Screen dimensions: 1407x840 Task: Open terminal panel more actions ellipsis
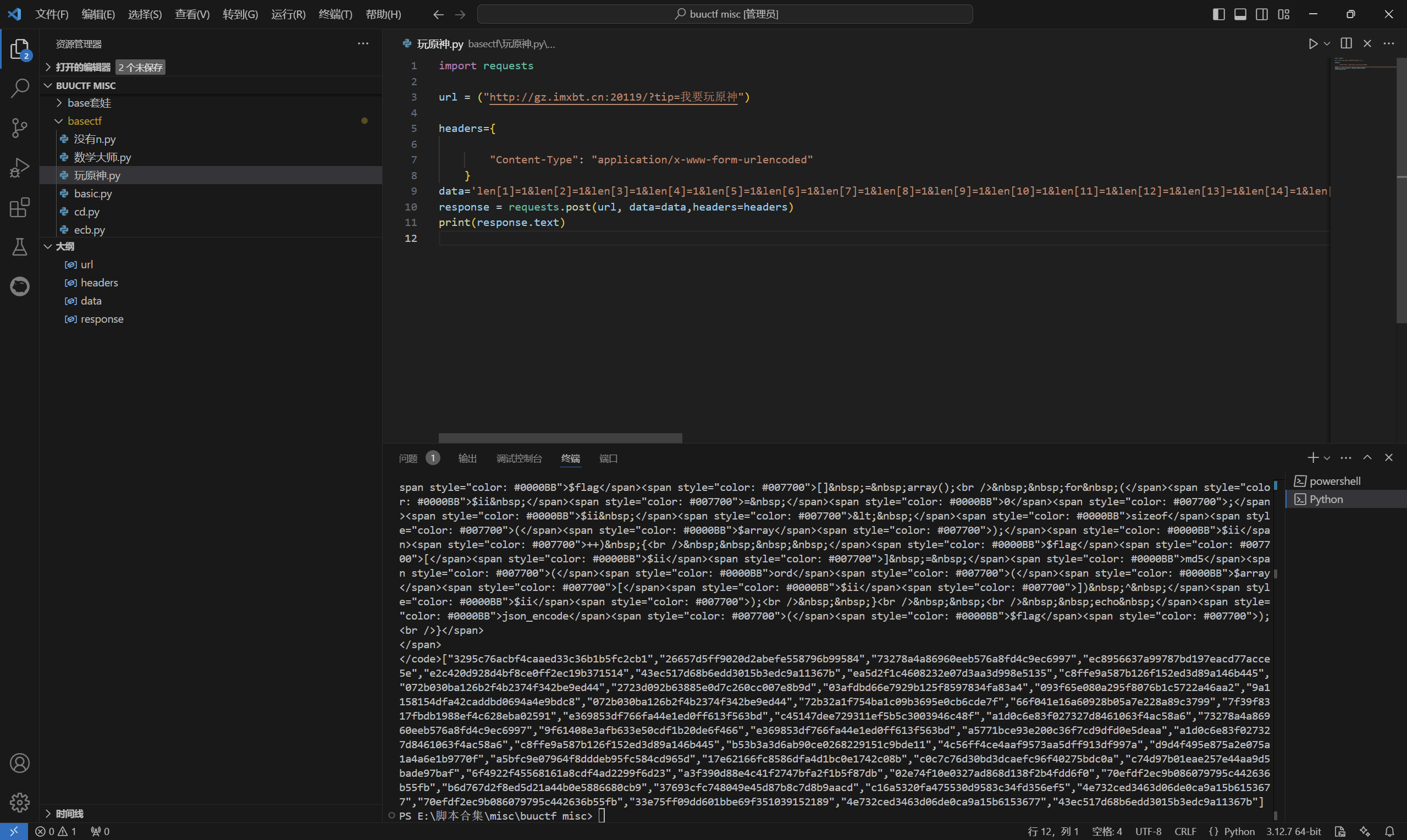1347,457
